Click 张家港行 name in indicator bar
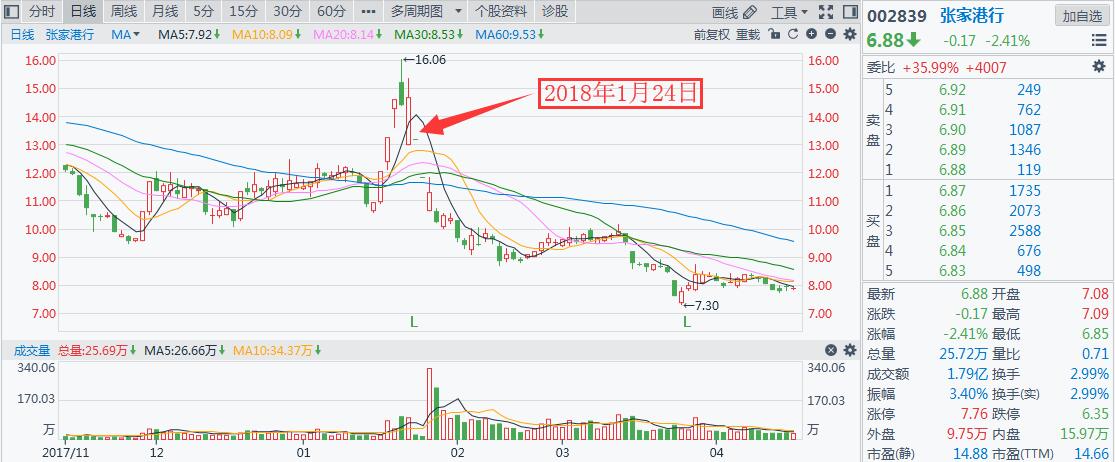1115x462 pixels. pyautogui.click(x=70, y=34)
